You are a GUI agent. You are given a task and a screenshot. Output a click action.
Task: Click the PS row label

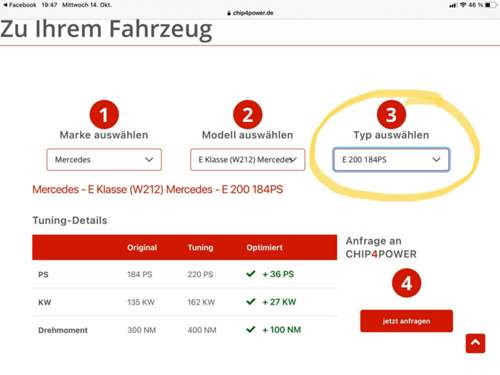pyautogui.click(x=43, y=275)
